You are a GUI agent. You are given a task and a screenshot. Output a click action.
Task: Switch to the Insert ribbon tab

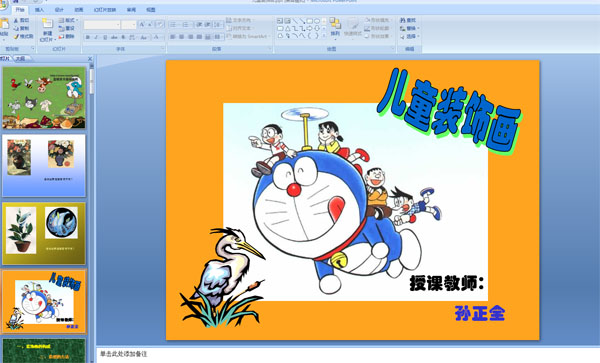coord(39,10)
